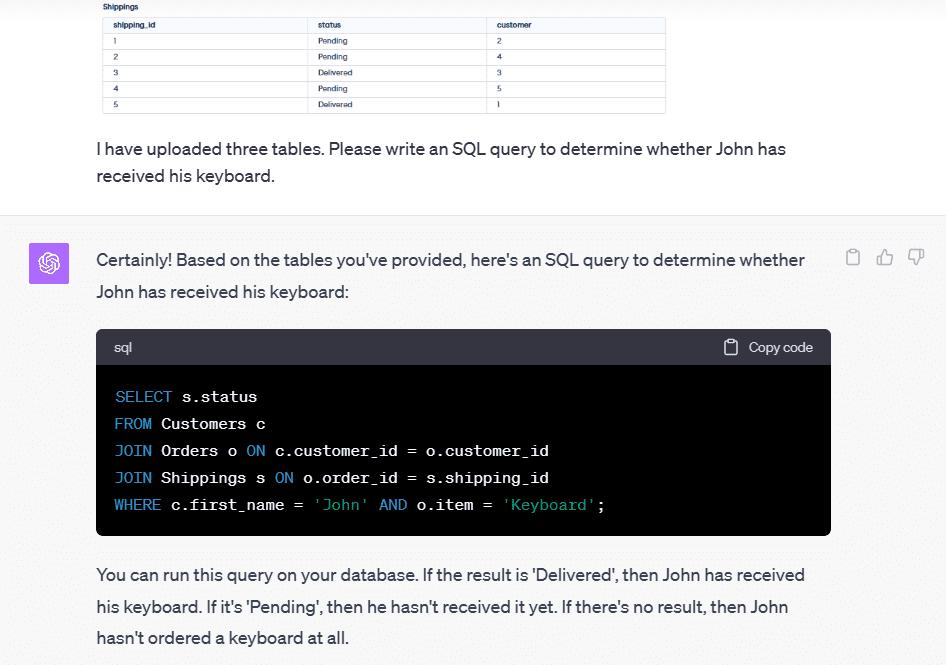The height and width of the screenshot is (665, 946).
Task: Click the 'You can run this query' paragraph
Action: (x=451, y=606)
